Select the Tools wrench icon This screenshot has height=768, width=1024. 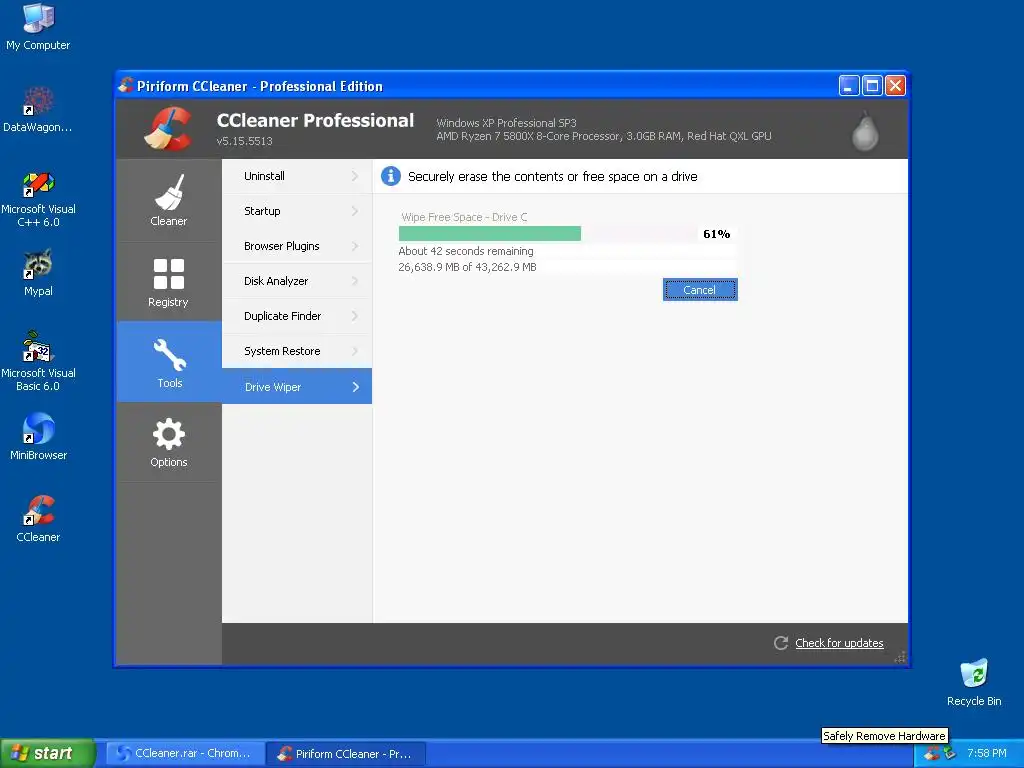click(170, 355)
